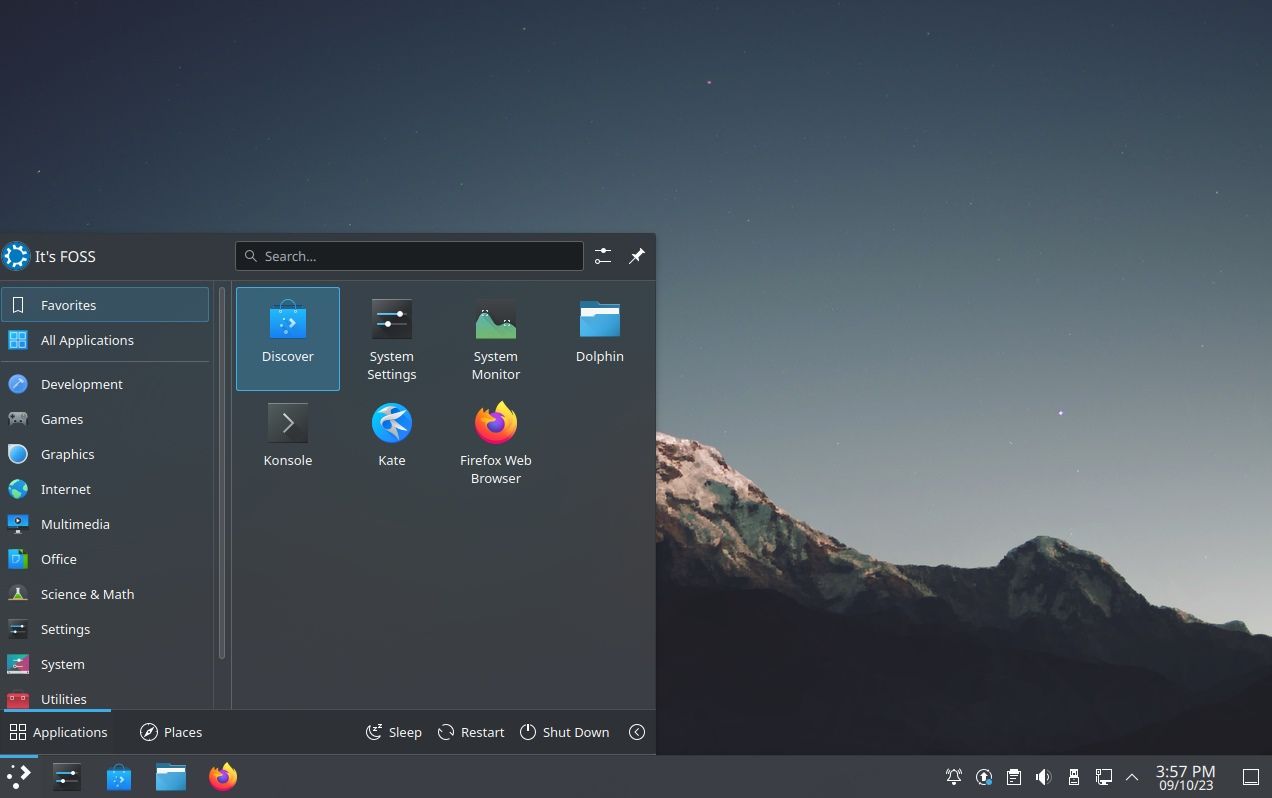Pin the application launcher open
Image resolution: width=1272 pixels, height=798 pixels.
[636, 256]
